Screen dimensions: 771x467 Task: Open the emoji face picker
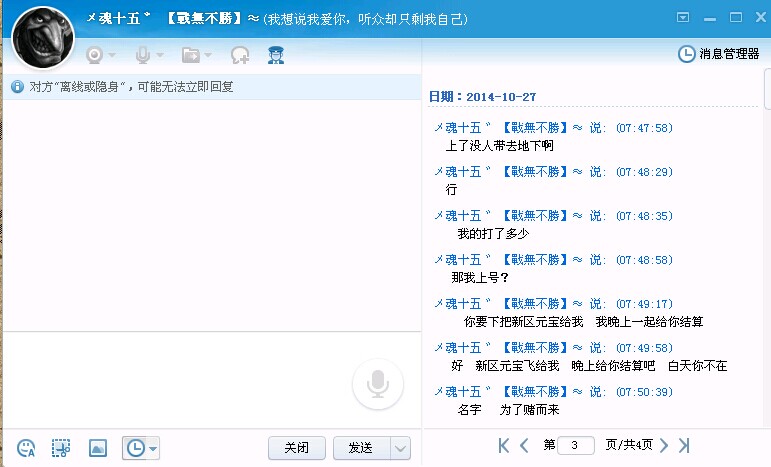point(27,448)
